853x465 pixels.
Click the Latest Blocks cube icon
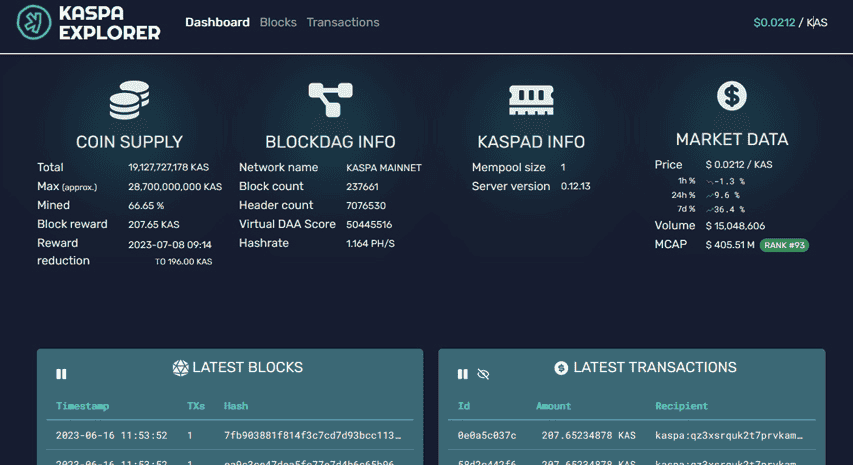click(x=180, y=368)
